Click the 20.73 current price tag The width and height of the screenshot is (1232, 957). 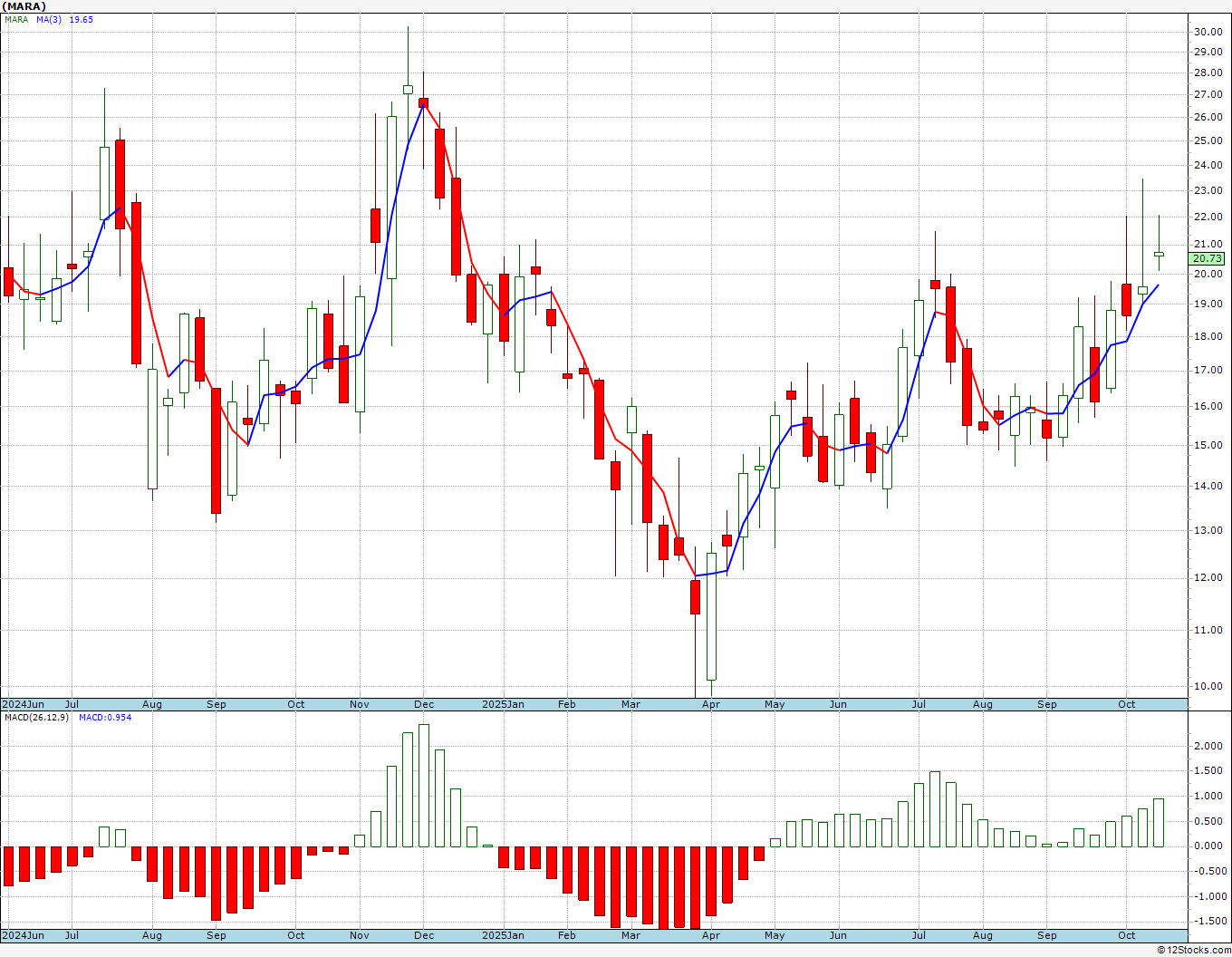[1208, 258]
